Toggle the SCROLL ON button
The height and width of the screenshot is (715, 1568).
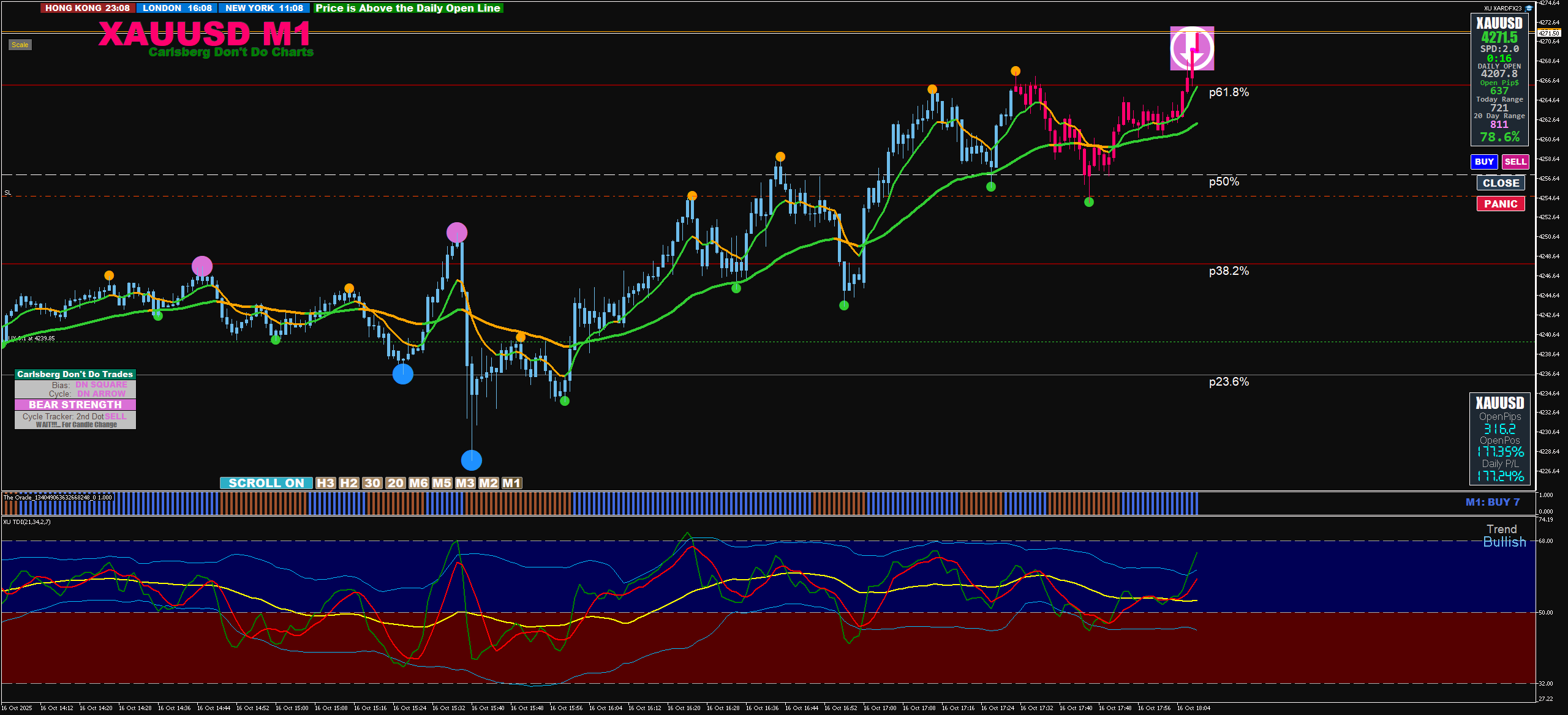tap(266, 483)
